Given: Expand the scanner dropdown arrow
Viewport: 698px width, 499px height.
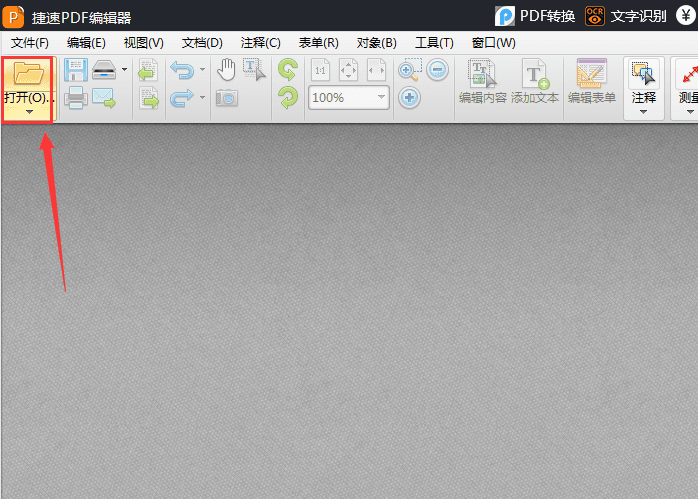Looking at the screenshot, I should (x=125, y=69).
